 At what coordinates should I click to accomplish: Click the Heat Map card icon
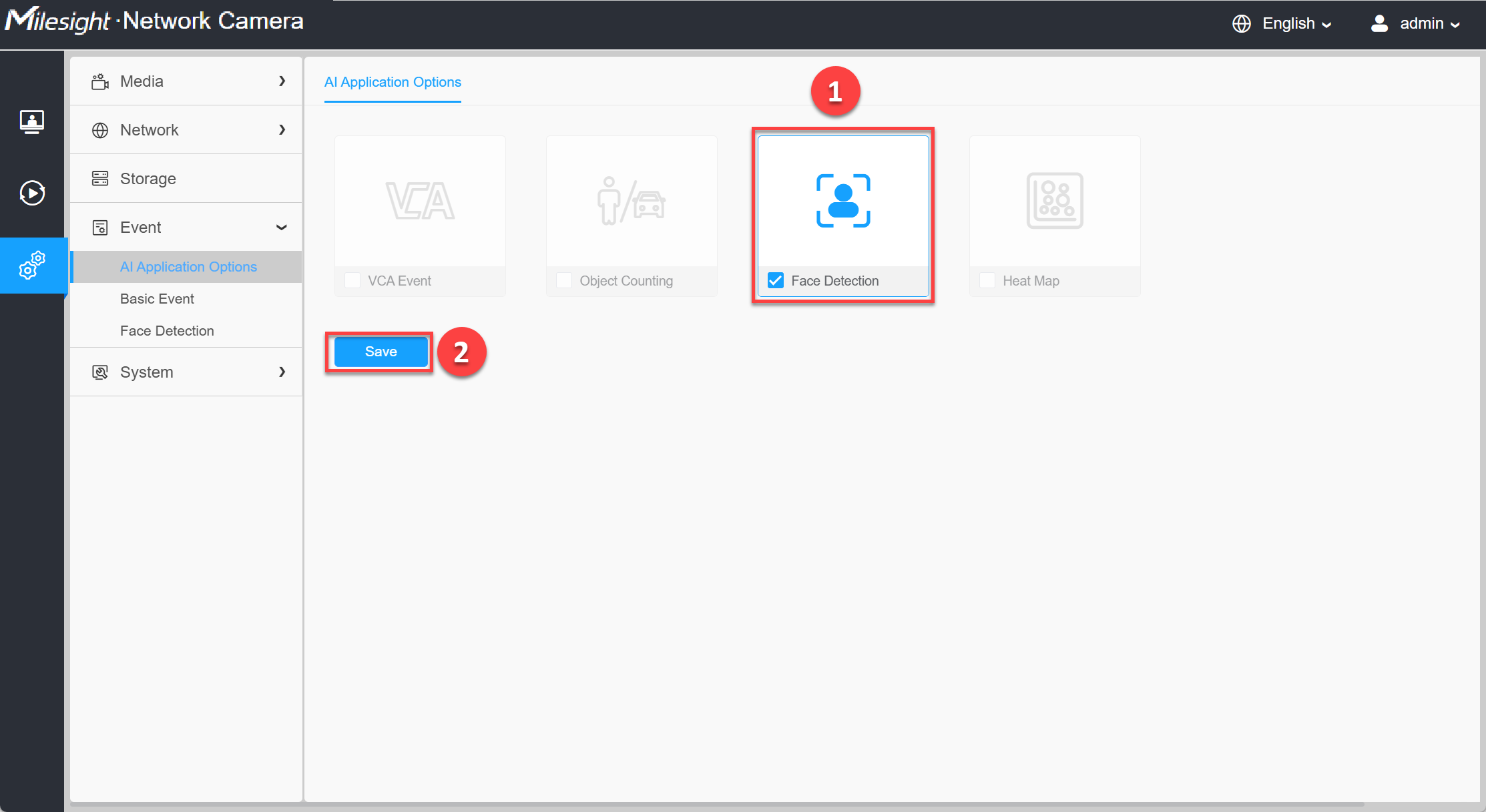click(x=1055, y=201)
